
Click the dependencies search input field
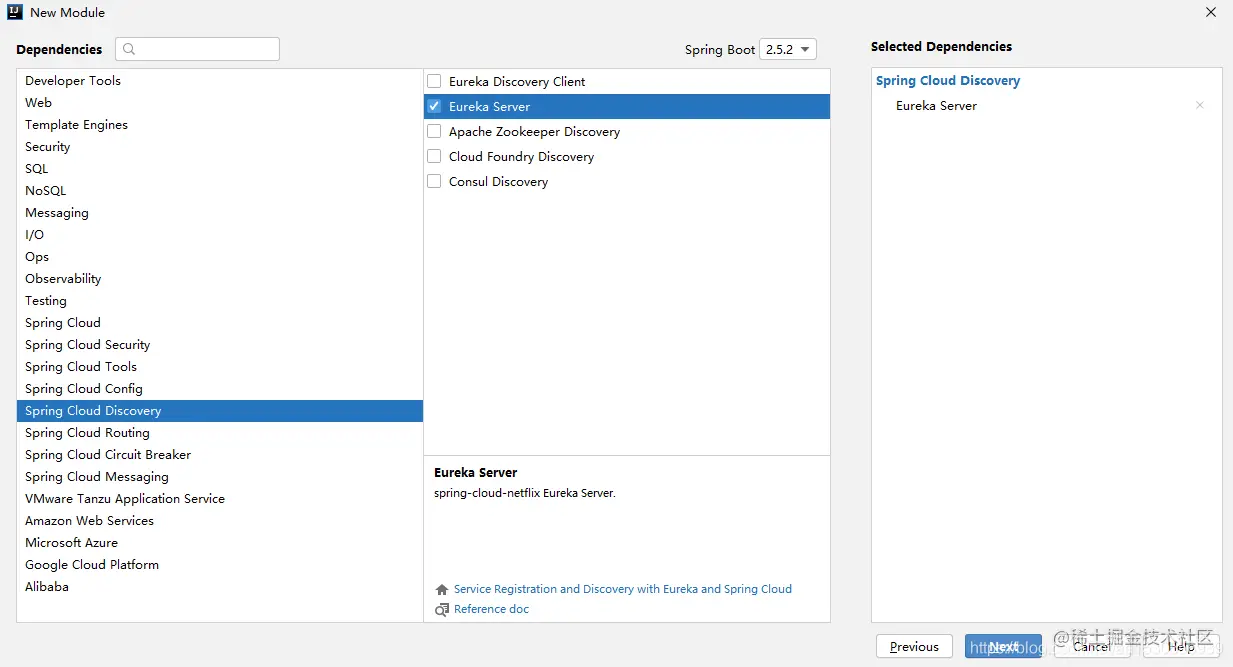(x=197, y=49)
